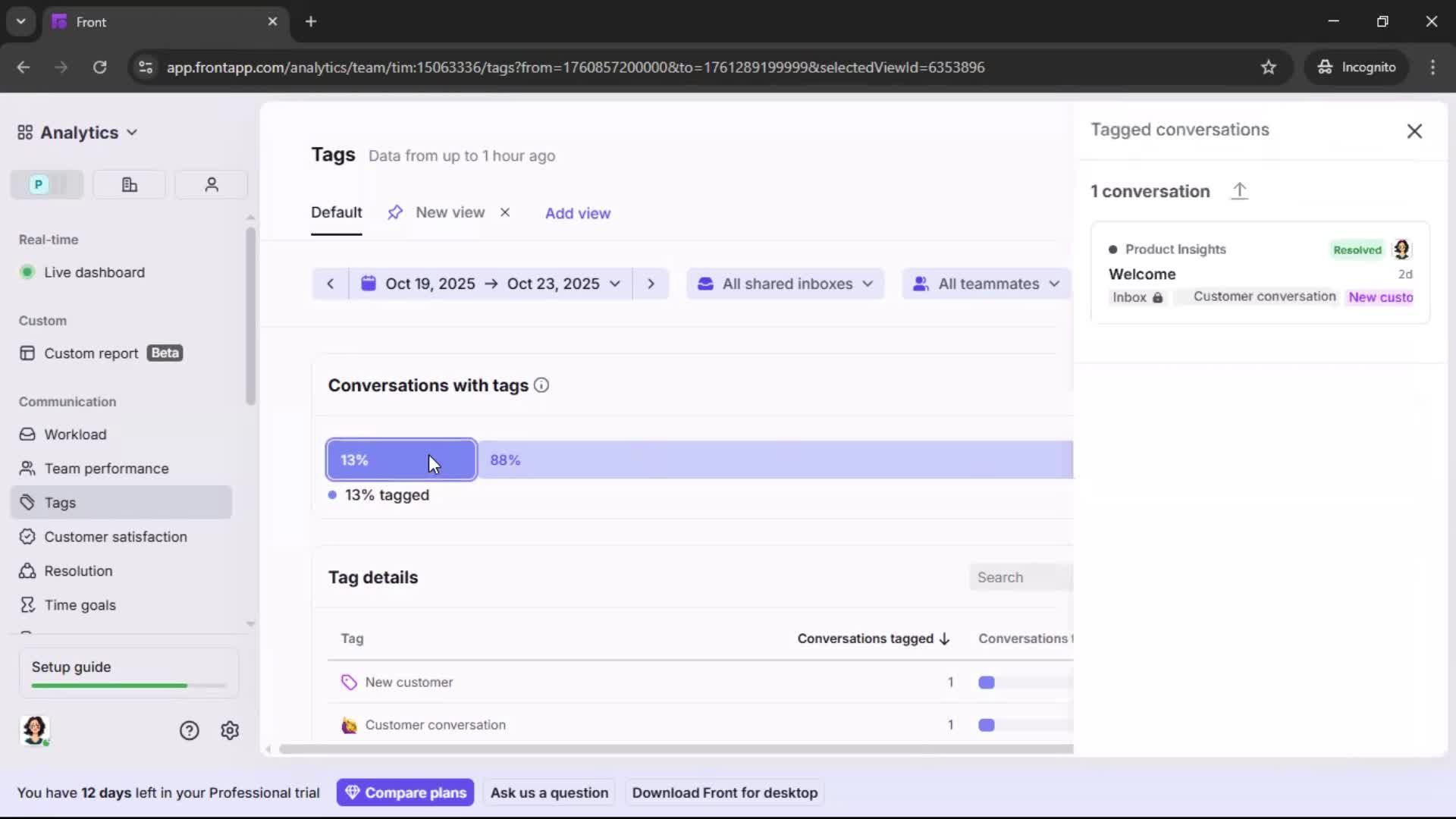Open the Time goals report
1456x819 pixels.
click(78, 604)
